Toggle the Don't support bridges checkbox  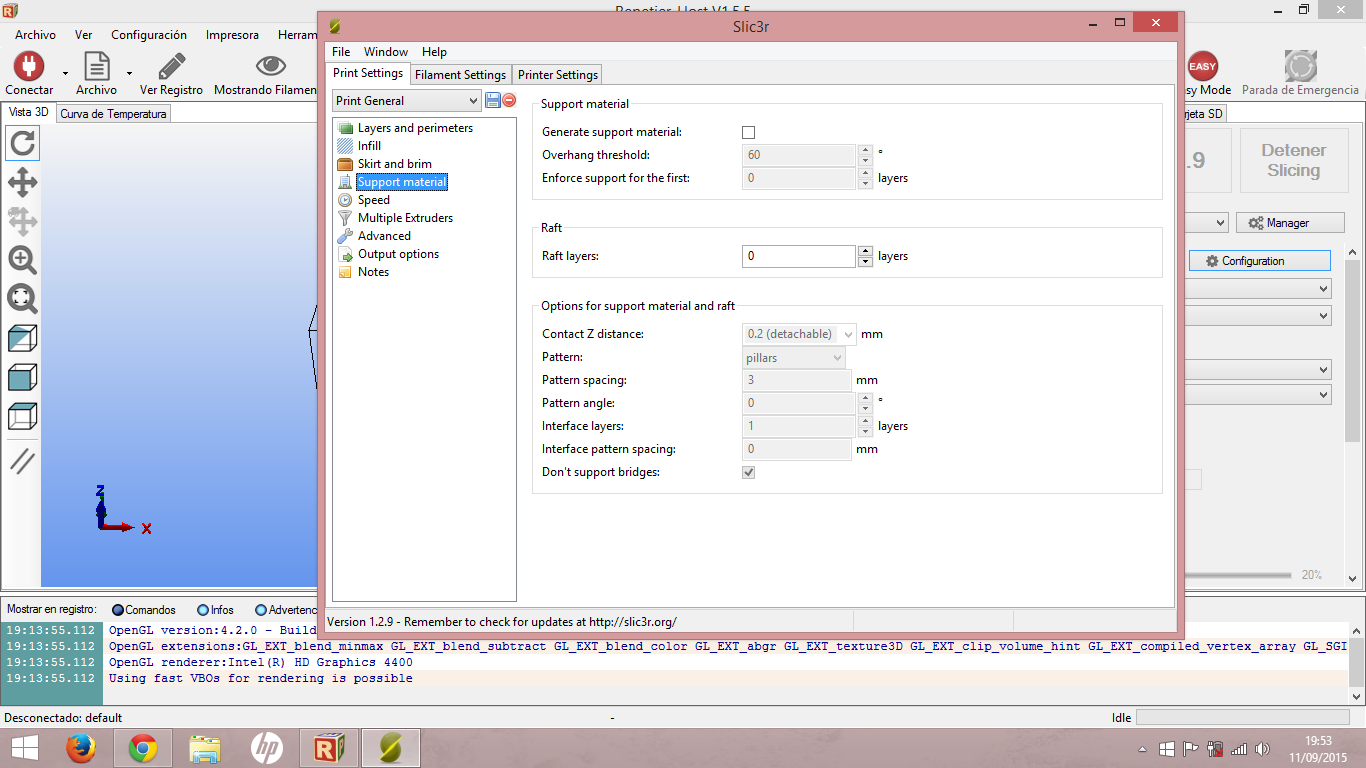click(x=748, y=472)
